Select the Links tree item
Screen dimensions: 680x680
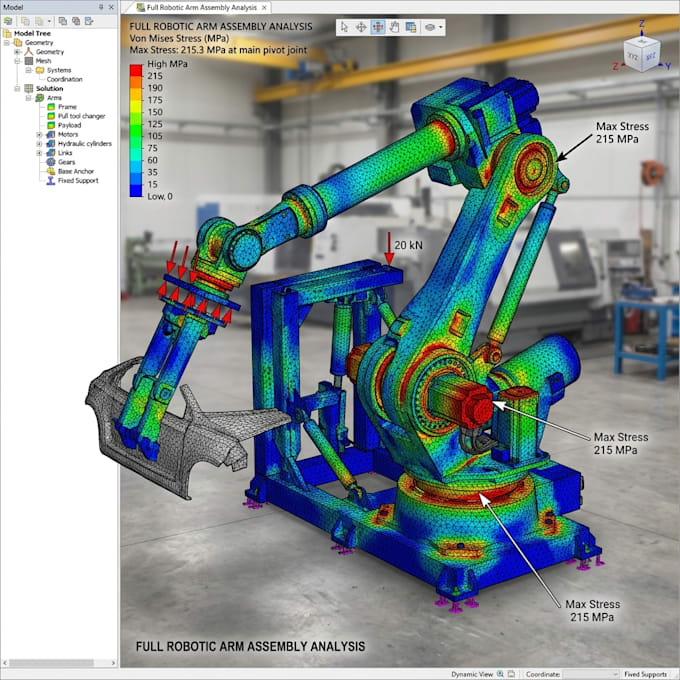(65, 153)
